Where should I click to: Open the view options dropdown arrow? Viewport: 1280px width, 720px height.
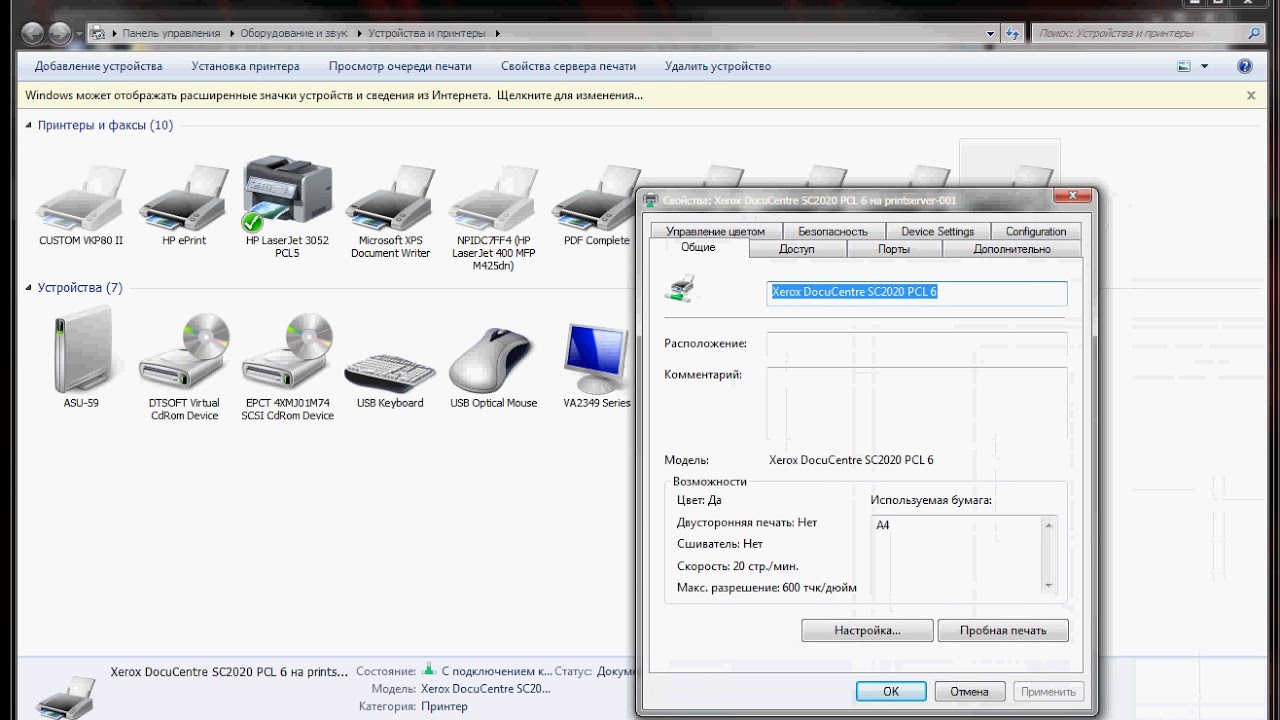(1204, 66)
